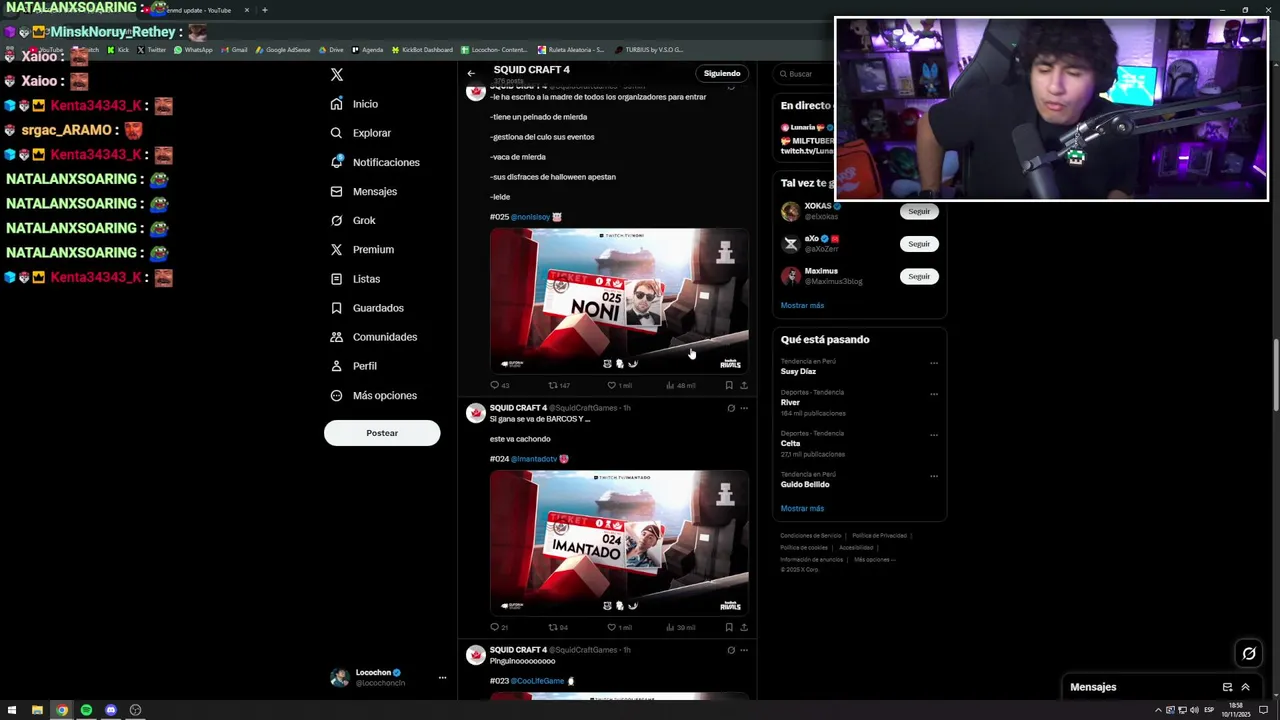Close the YouTube browser tab
Screen dimensions: 1280x720
pyautogui.click(x=247, y=10)
